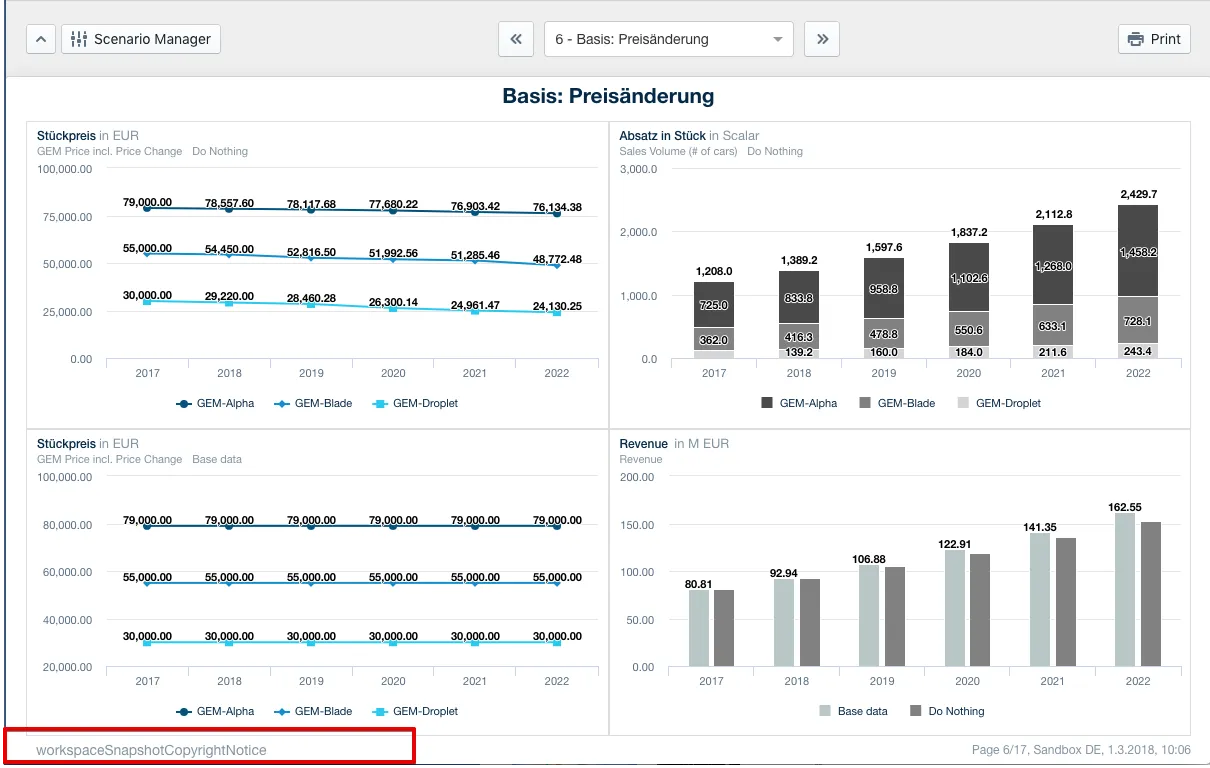Go to next page with double-right arrow

822,39
